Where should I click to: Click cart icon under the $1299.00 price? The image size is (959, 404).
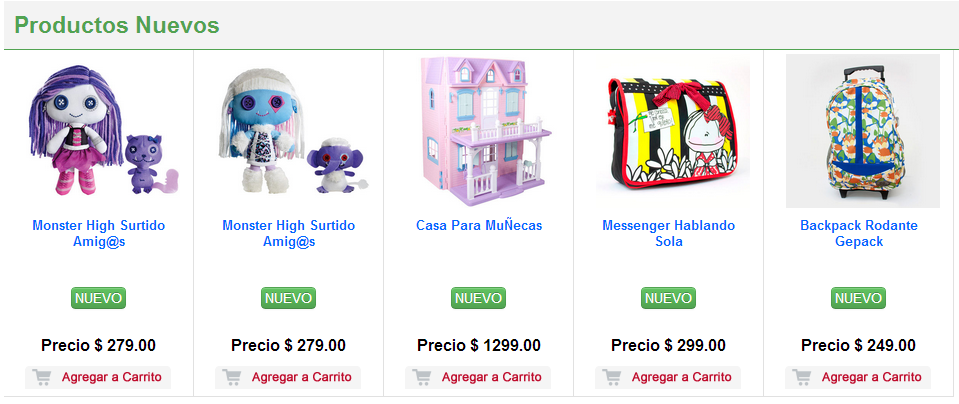(421, 377)
